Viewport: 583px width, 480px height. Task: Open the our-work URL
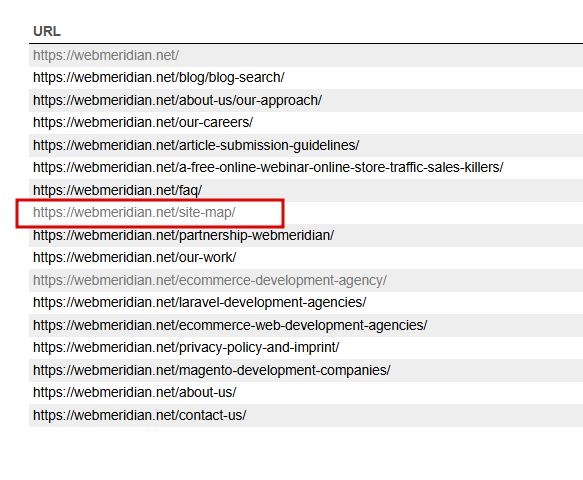pos(135,258)
